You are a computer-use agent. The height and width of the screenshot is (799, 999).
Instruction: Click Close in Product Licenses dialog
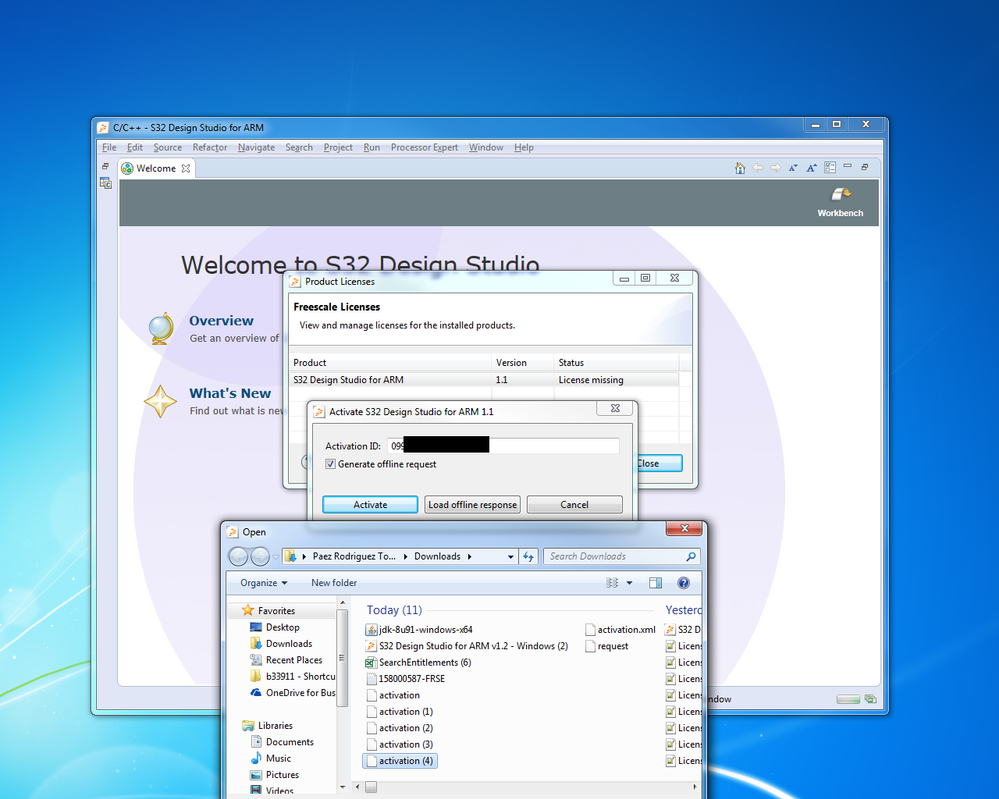pos(659,463)
